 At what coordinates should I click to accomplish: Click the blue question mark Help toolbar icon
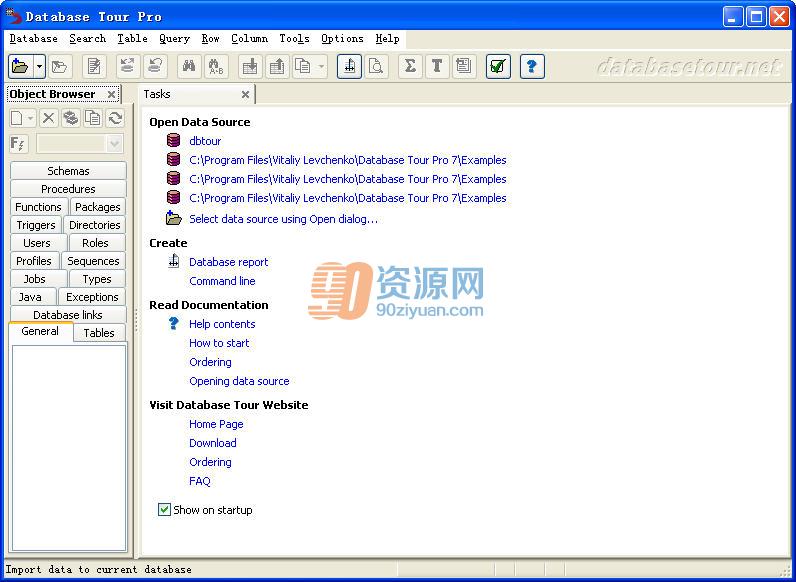point(532,66)
